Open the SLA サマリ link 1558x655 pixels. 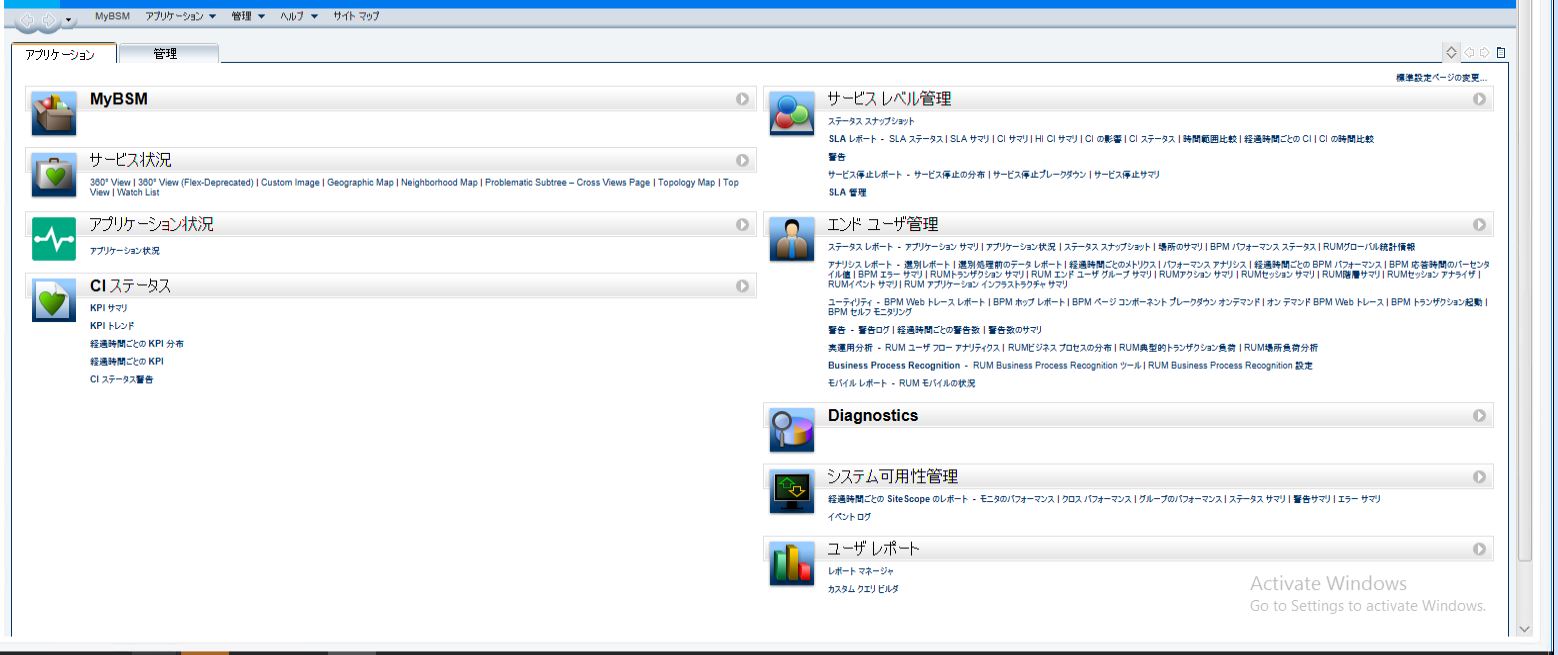[x=970, y=139]
